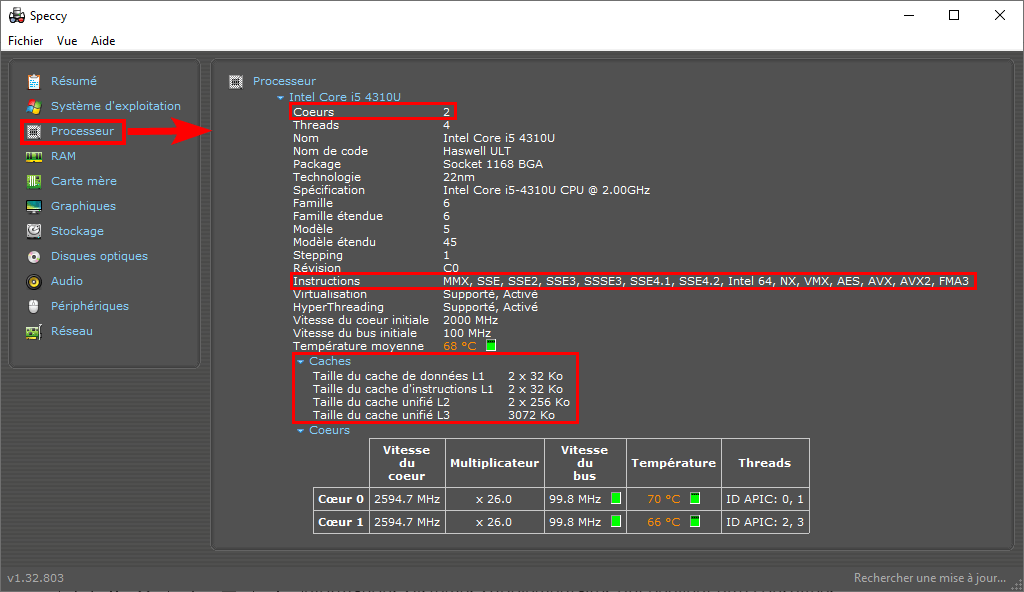
Task: Click the Spécification CPU @ 2.00GHz value
Action: (x=546, y=190)
